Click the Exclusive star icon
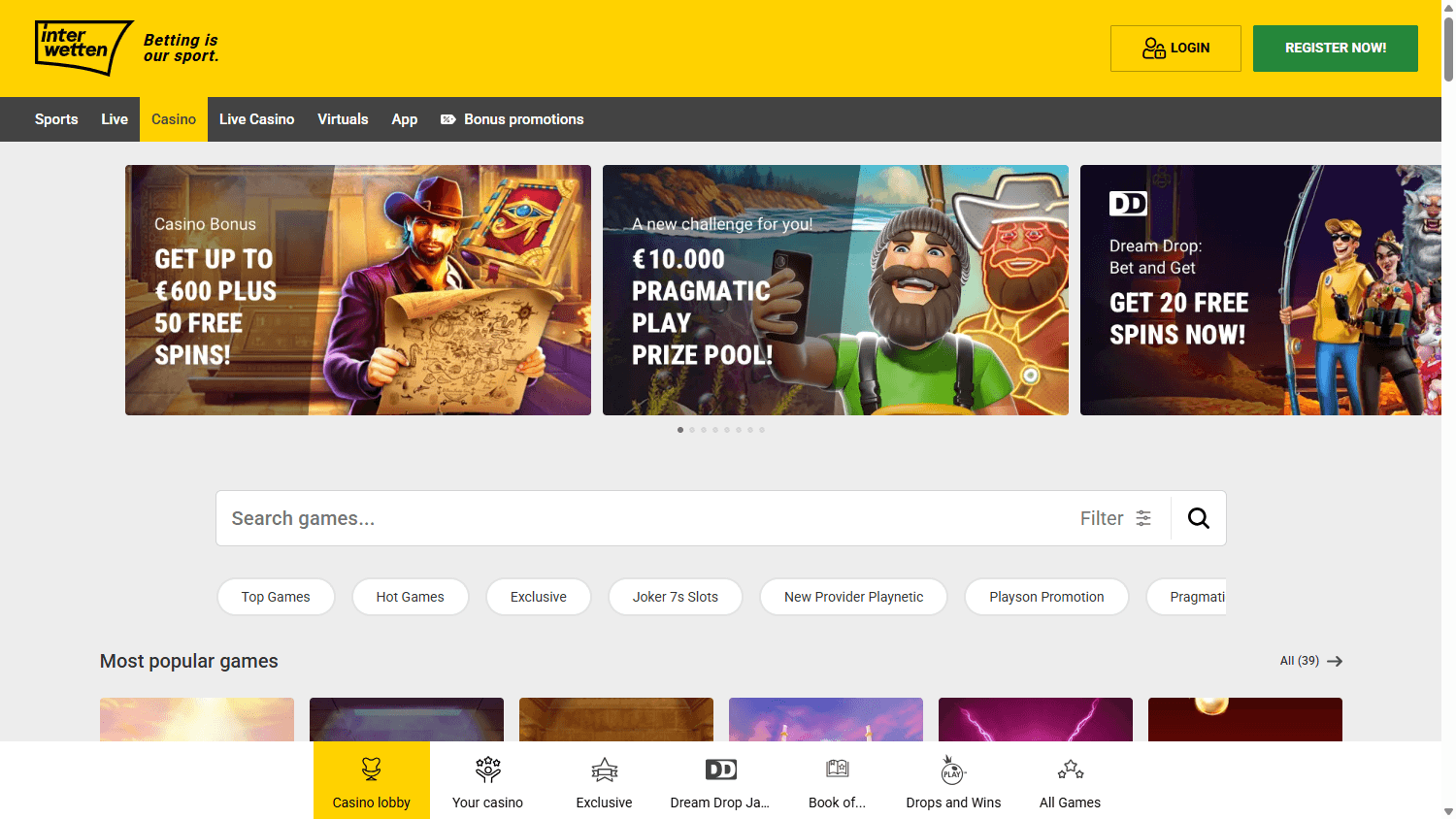Image resolution: width=1456 pixels, height=819 pixels. pos(605,770)
